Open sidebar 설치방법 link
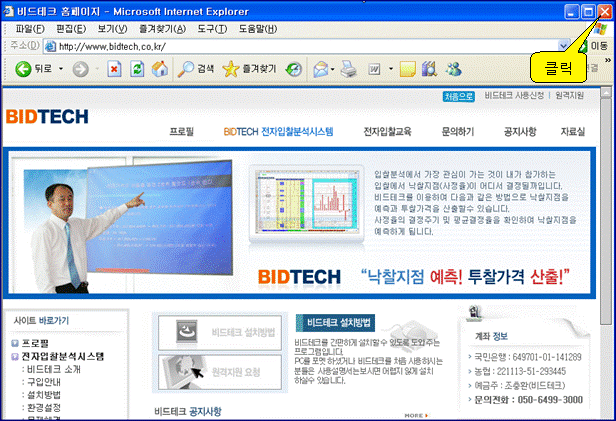 tap(44, 395)
